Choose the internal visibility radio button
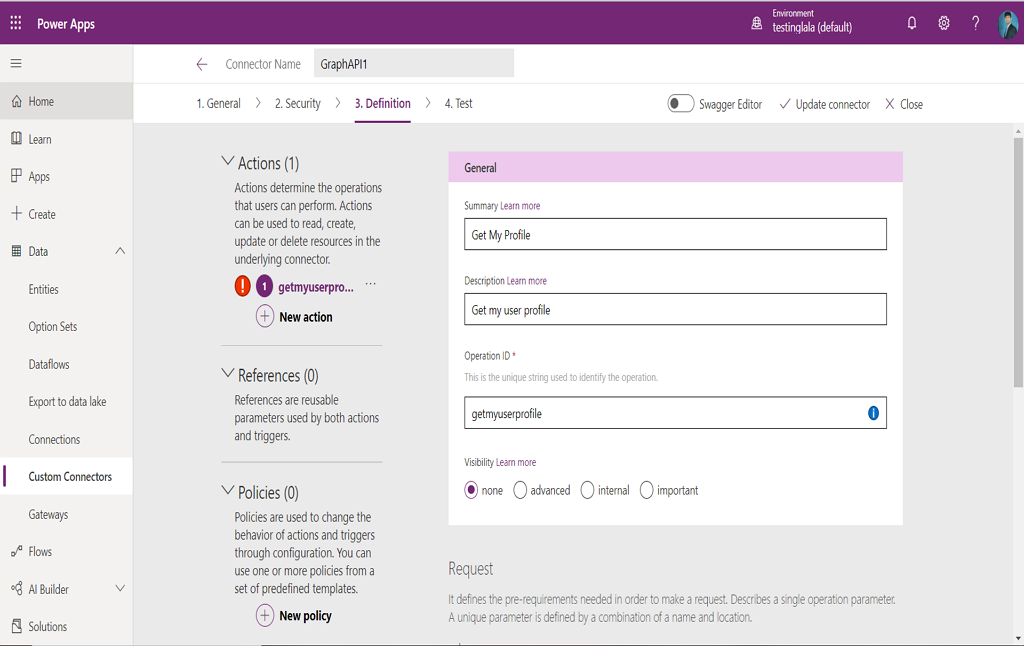Viewport: 1024px width, 646px height. (587, 490)
